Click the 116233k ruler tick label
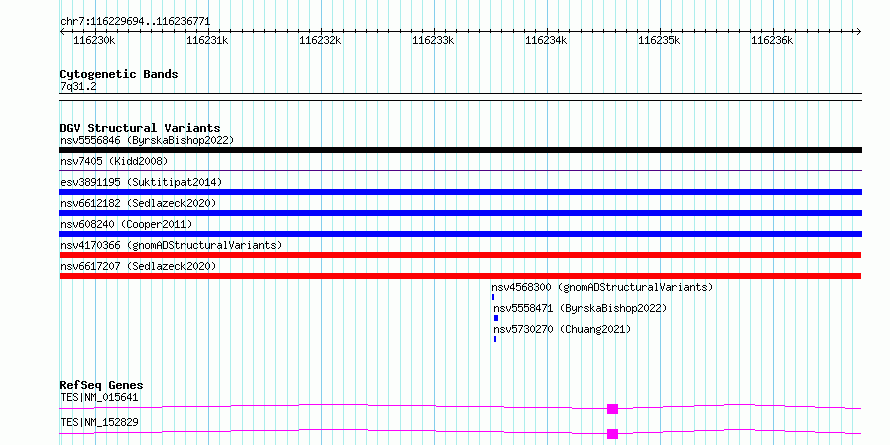The width and height of the screenshot is (890, 445). 434,40
